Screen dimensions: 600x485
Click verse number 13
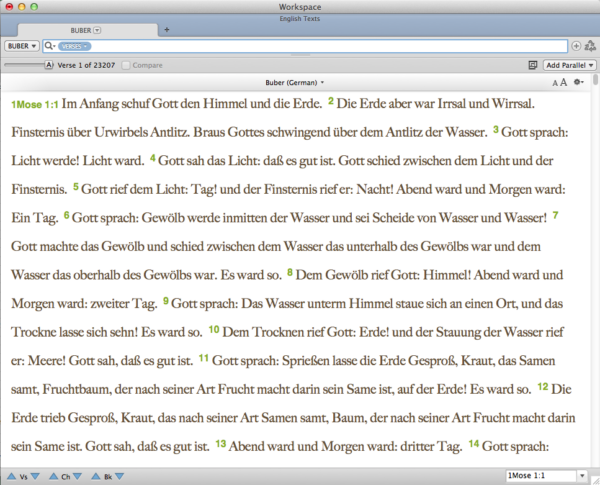pos(221,443)
